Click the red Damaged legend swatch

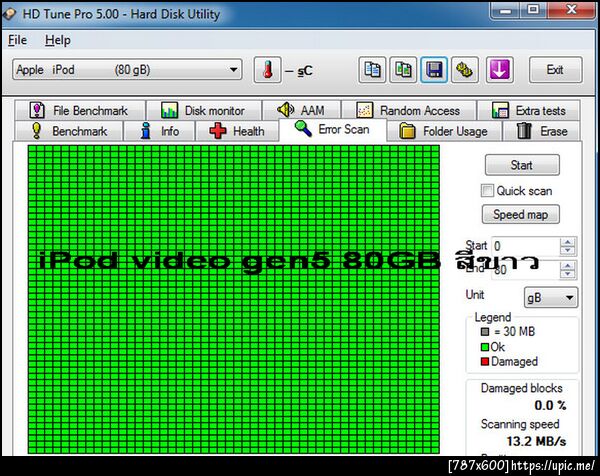[x=485, y=361]
